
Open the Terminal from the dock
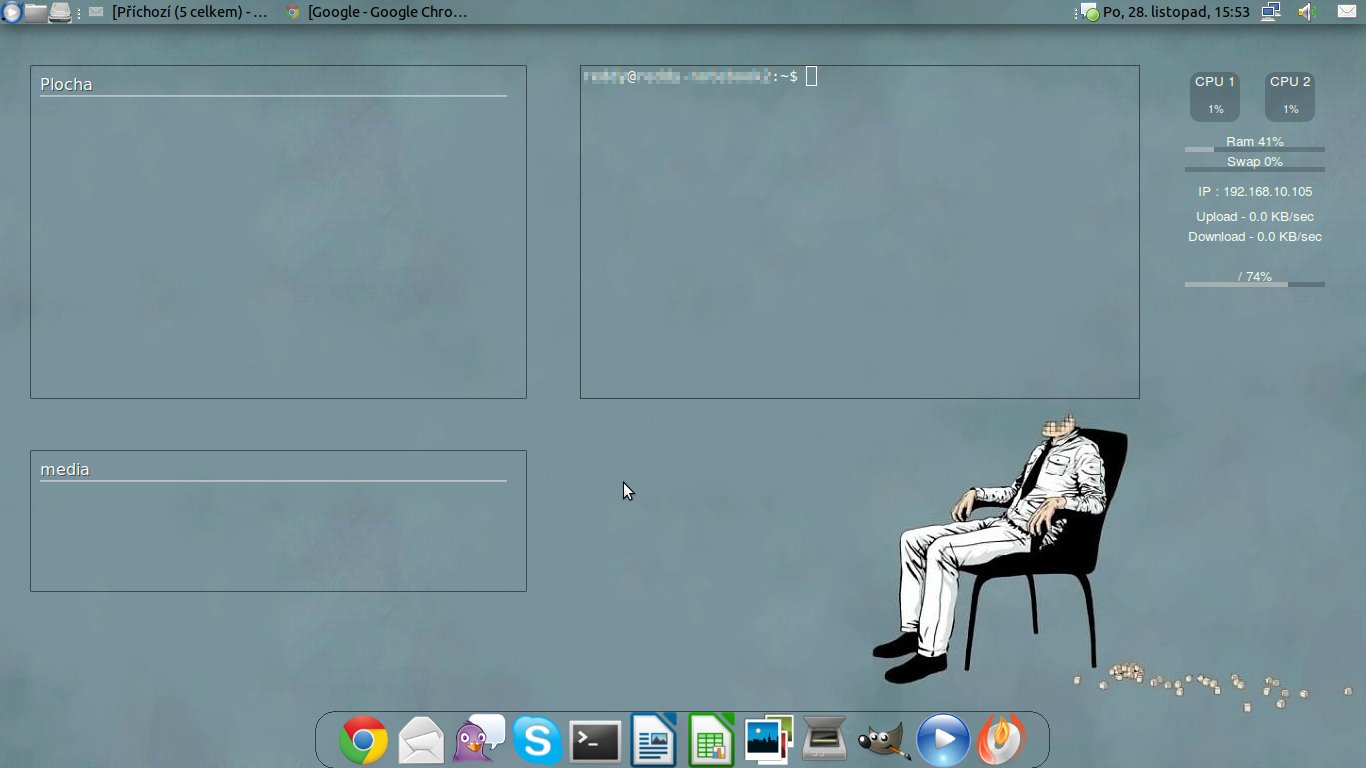coord(595,741)
